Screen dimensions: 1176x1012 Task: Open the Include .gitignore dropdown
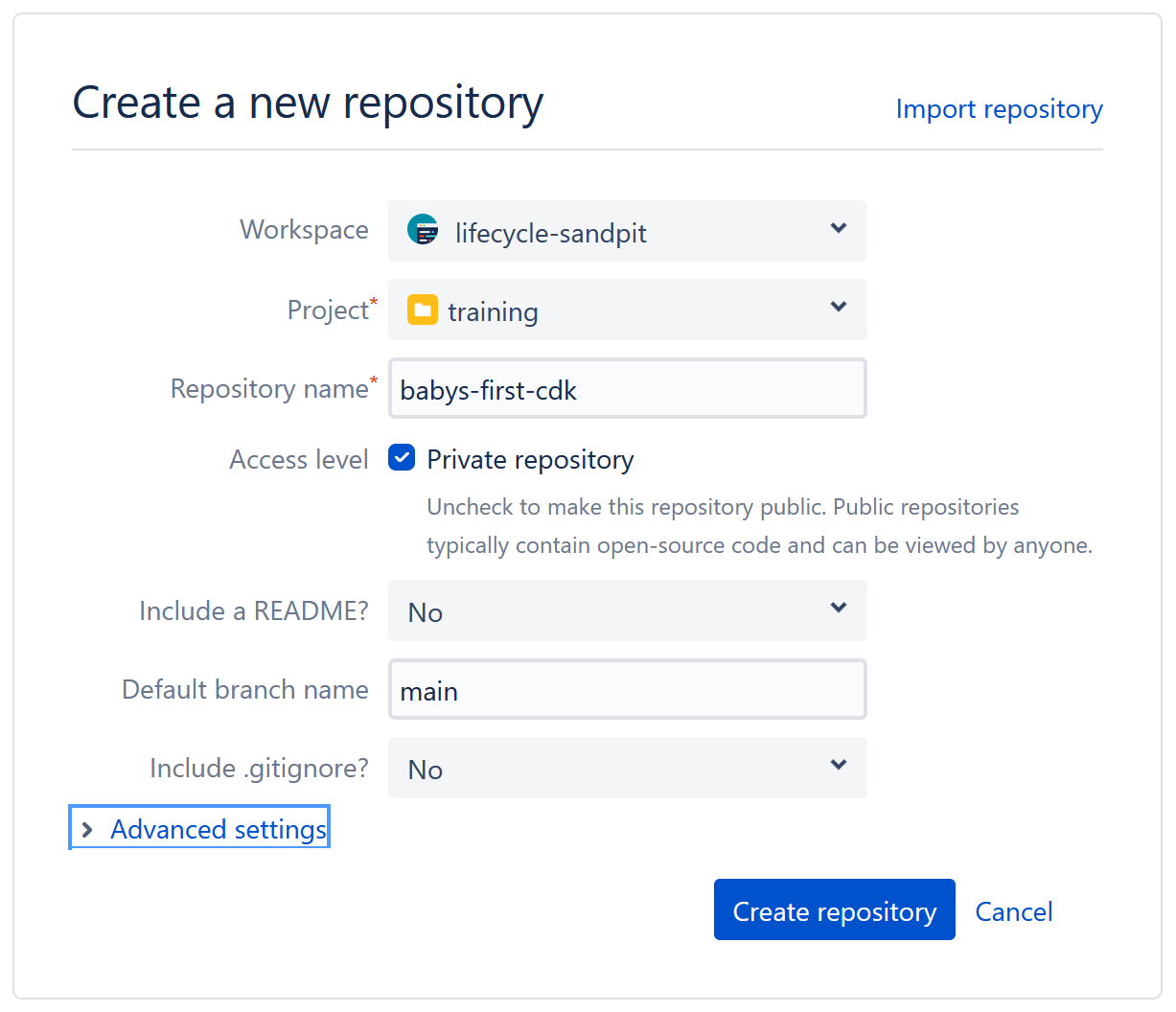tap(627, 767)
